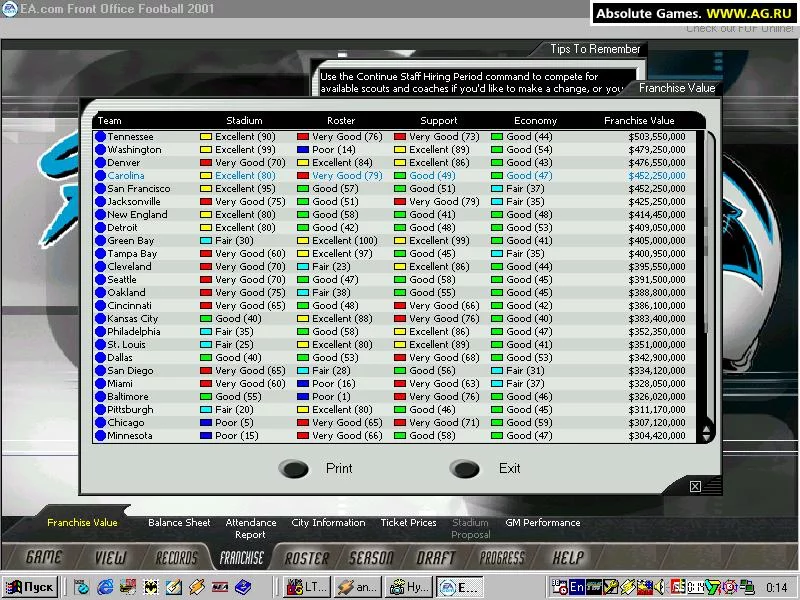The image size is (800, 600).
Task: Click the $503,550,000 franchise value
Action: pyautogui.click(x=657, y=137)
